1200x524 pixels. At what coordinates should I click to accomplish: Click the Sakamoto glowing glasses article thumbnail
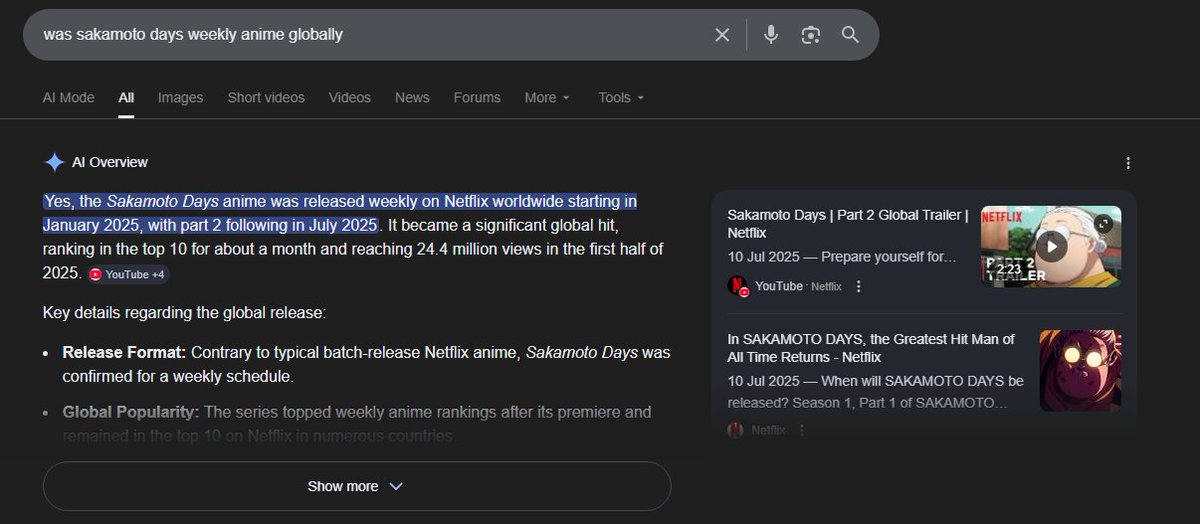1080,371
